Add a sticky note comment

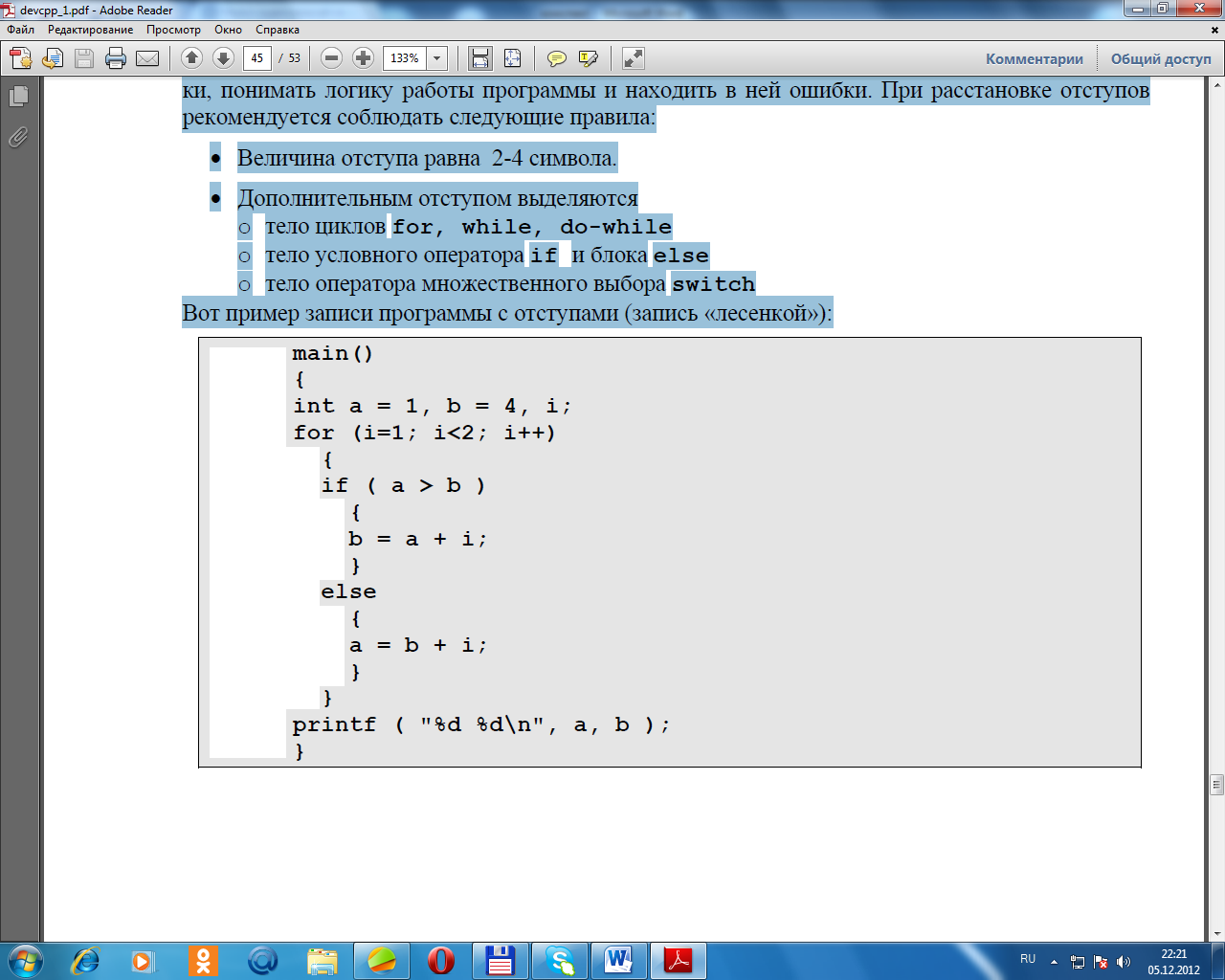(556, 58)
